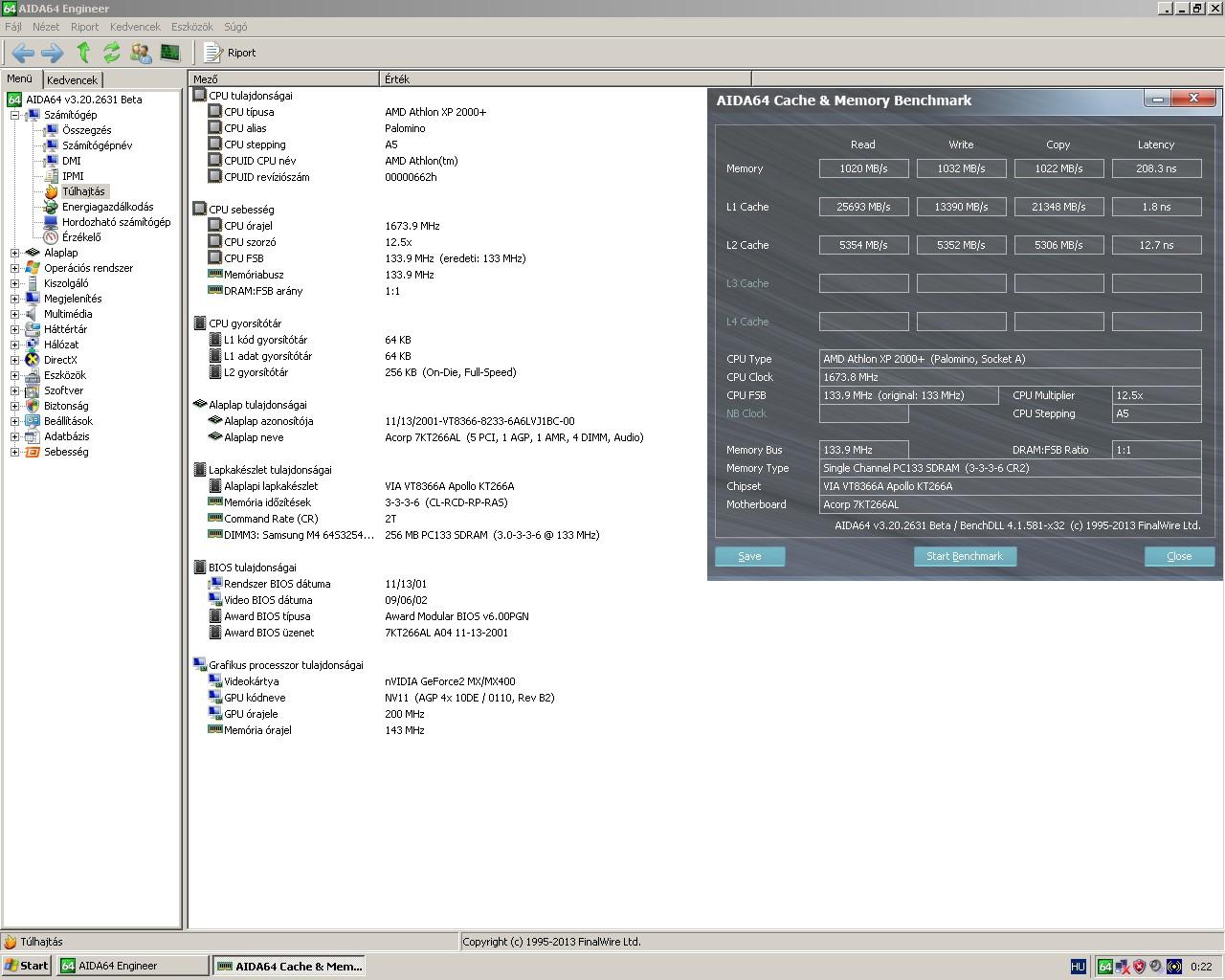The image size is (1225, 980).
Task: Click the Szoftver icon in tree
Action: tap(33, 390)
